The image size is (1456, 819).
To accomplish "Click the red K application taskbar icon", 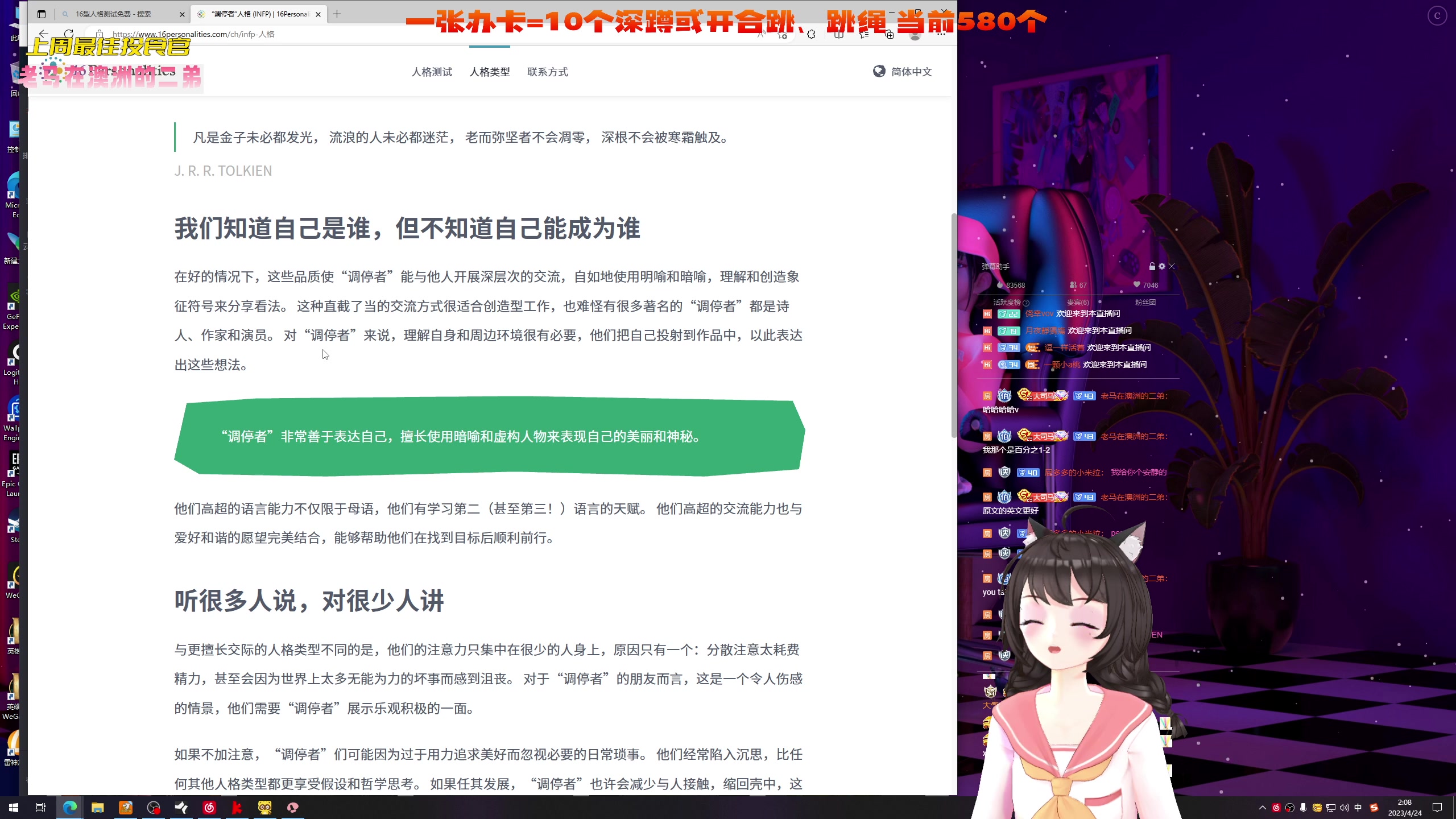I will click(237, 808).
